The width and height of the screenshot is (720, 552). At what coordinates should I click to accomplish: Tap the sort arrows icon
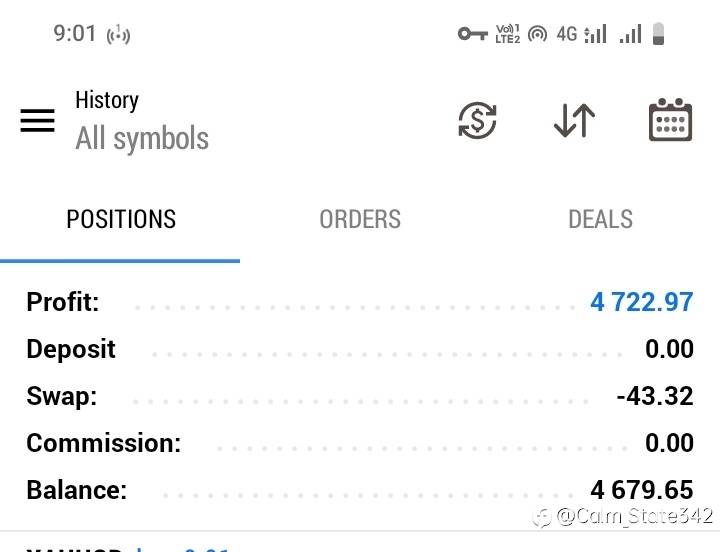point(574,121)
